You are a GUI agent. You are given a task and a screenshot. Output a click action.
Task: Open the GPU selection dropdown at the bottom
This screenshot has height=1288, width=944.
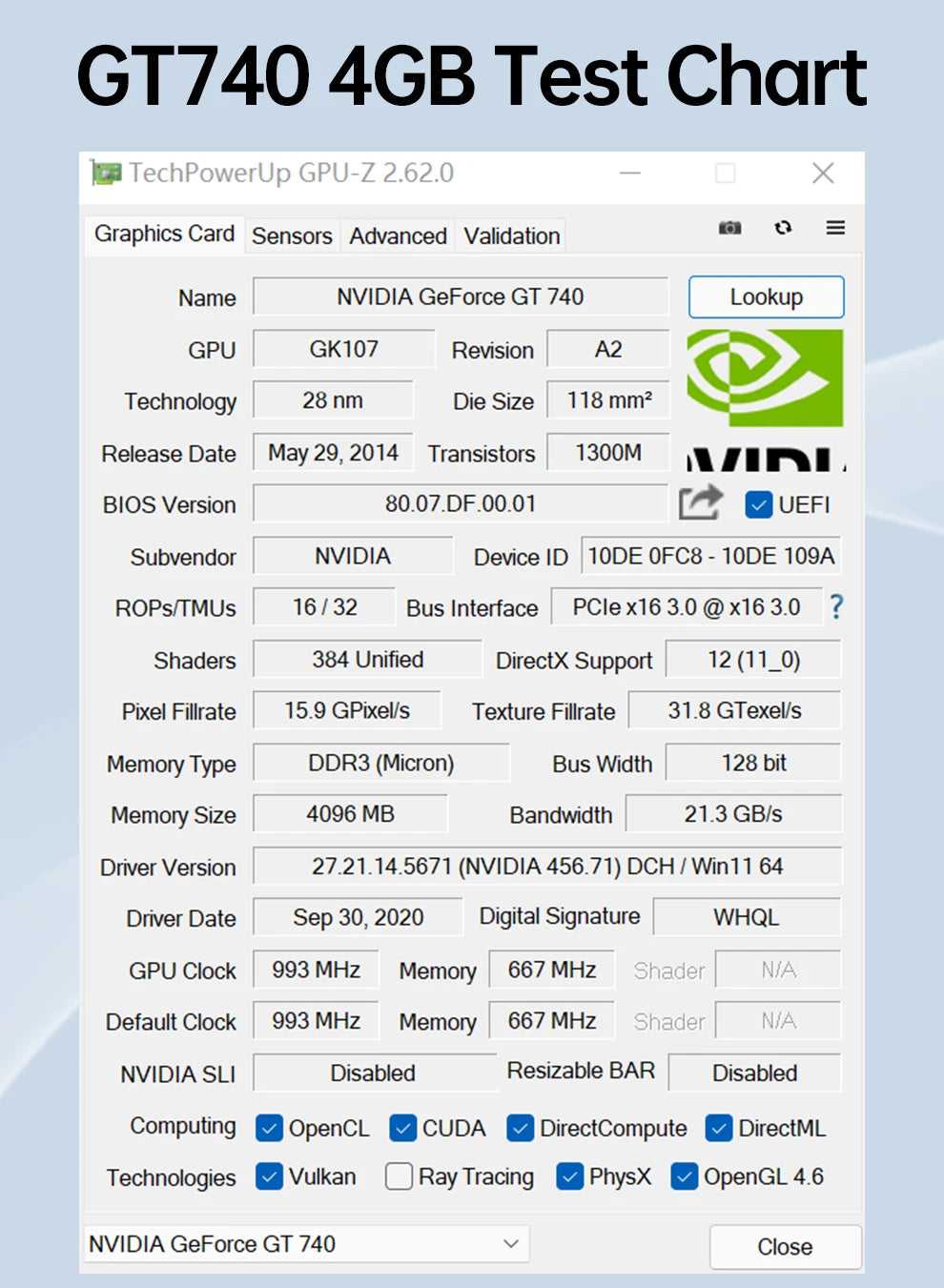coord(511,1243)
